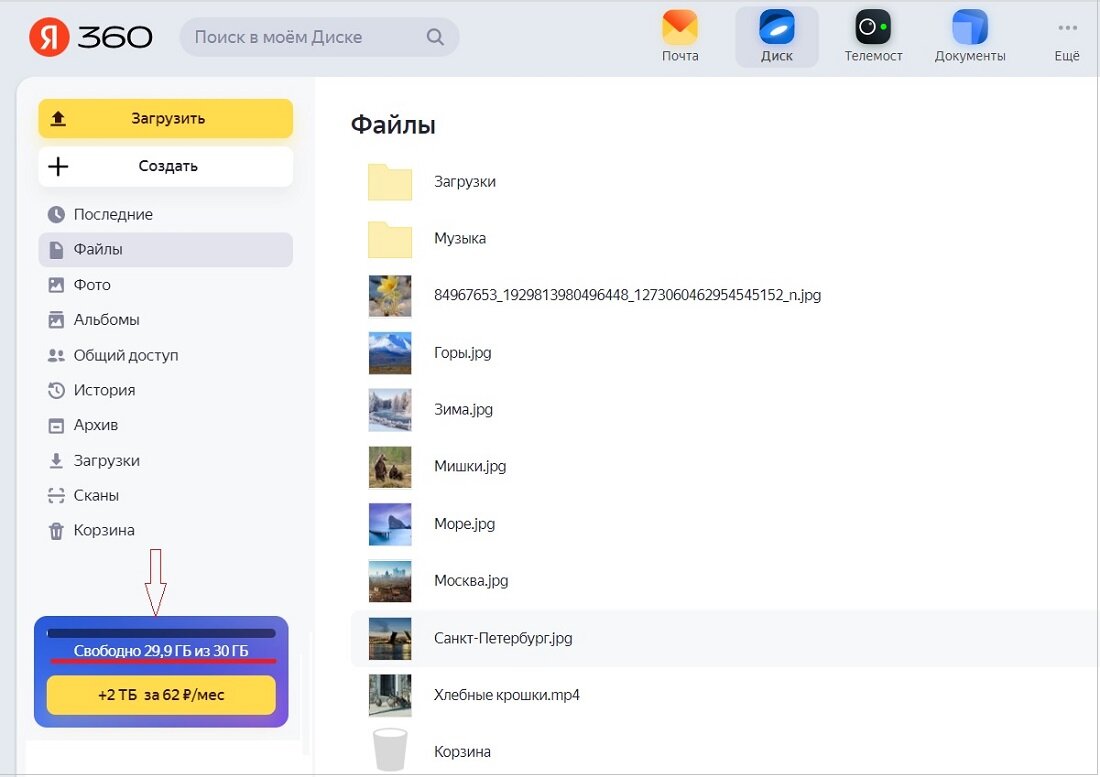Click the Музыка folder name
The height and width of the screenshot is (777, 1100).
click(460, 238)
